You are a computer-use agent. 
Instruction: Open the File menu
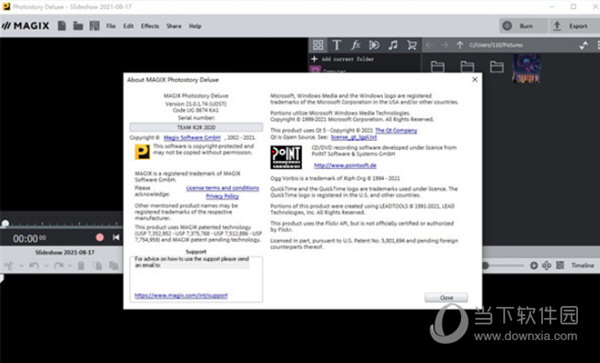[x=111, y=26]
